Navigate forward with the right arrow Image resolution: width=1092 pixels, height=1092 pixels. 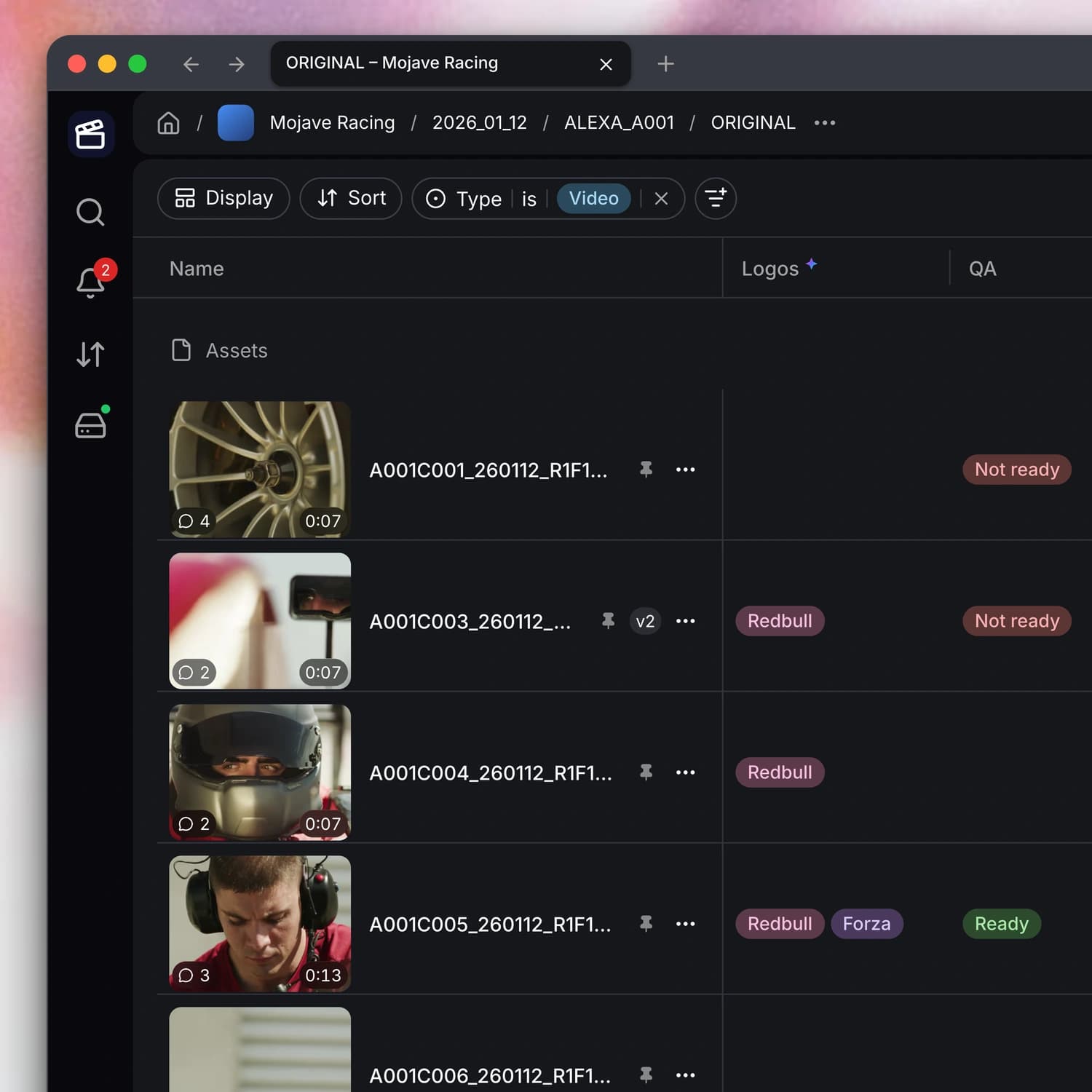click(x=236, y=64)
